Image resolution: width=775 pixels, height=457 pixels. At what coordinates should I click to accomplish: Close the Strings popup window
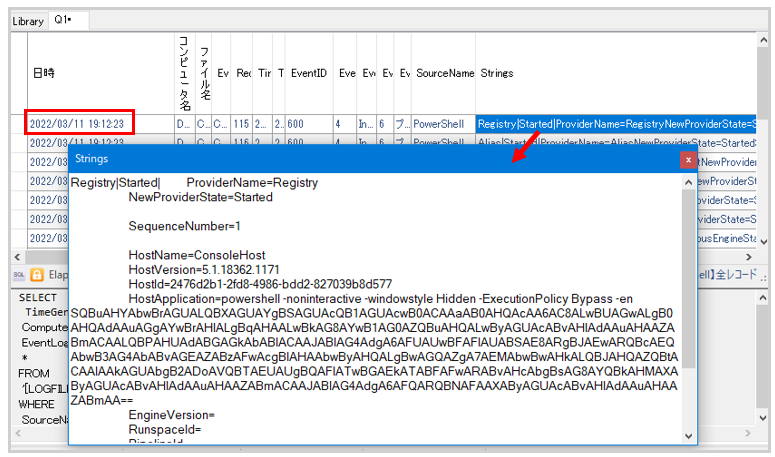tap(688, 160)
